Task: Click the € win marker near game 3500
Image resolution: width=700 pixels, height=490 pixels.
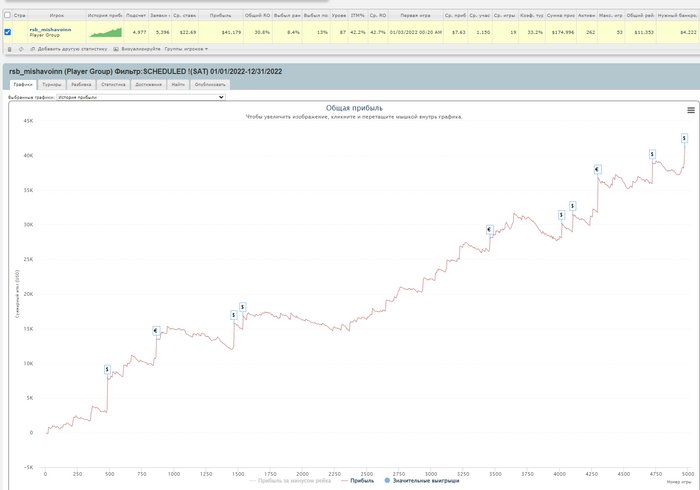Action: [489, 230]
